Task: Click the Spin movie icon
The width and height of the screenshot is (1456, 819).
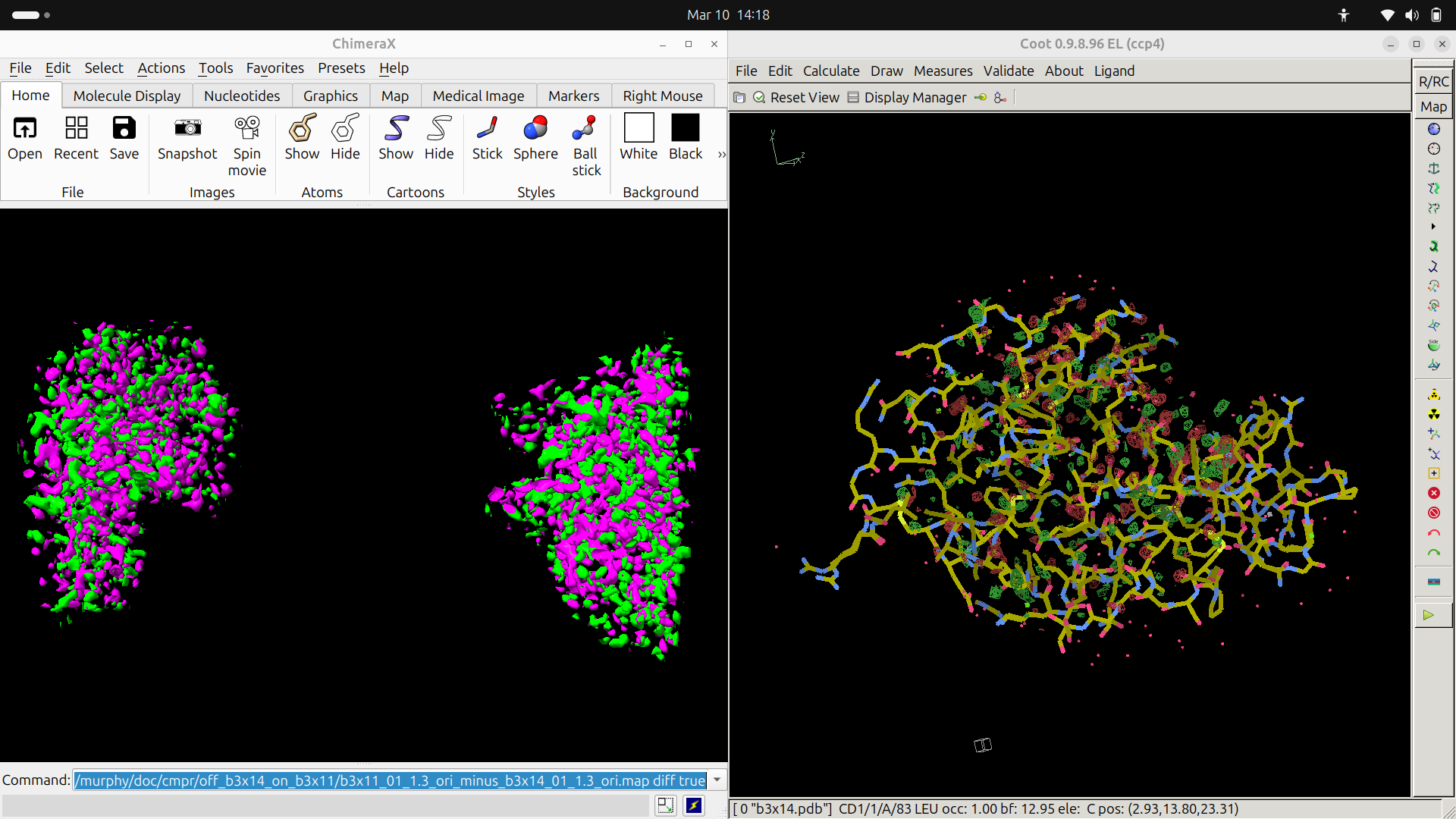Action: point(247,128)
